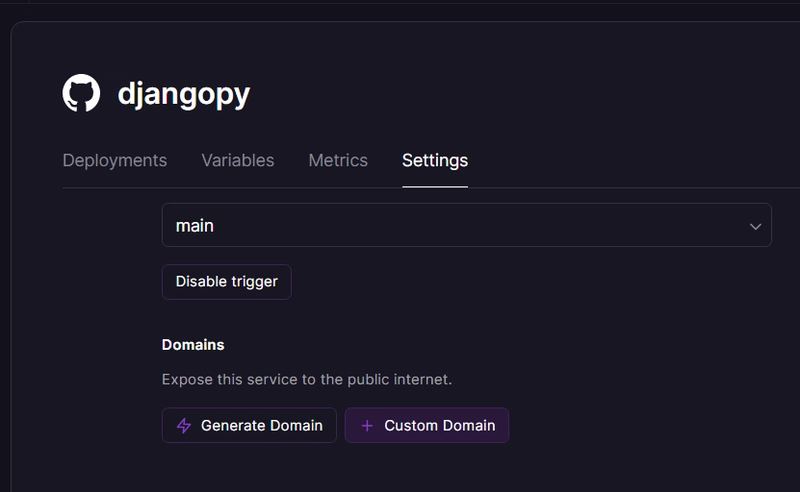
Task: View the Metrics tab
Action: (338, 160)
